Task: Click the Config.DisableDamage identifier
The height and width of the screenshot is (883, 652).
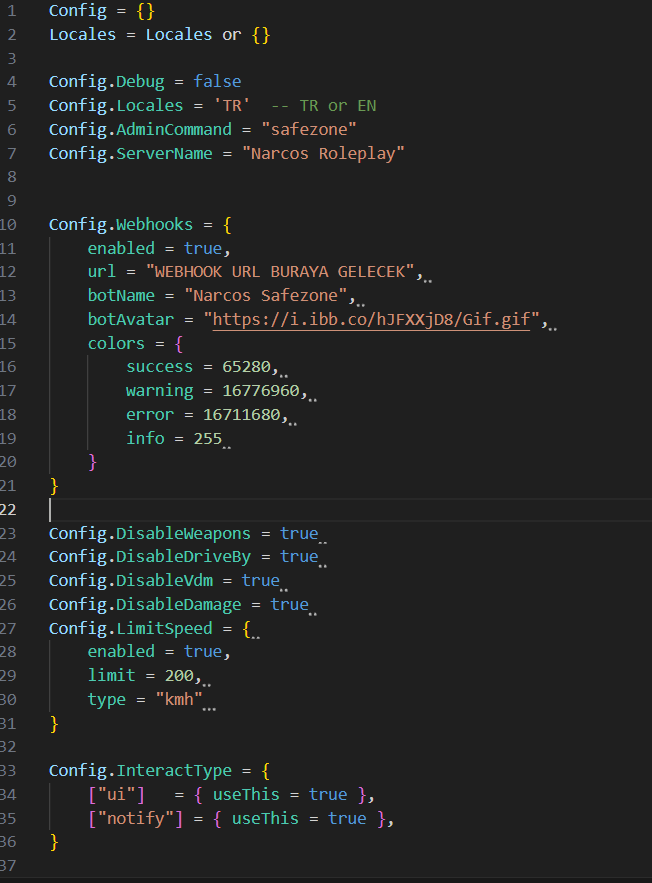Action: click(145, 604)
